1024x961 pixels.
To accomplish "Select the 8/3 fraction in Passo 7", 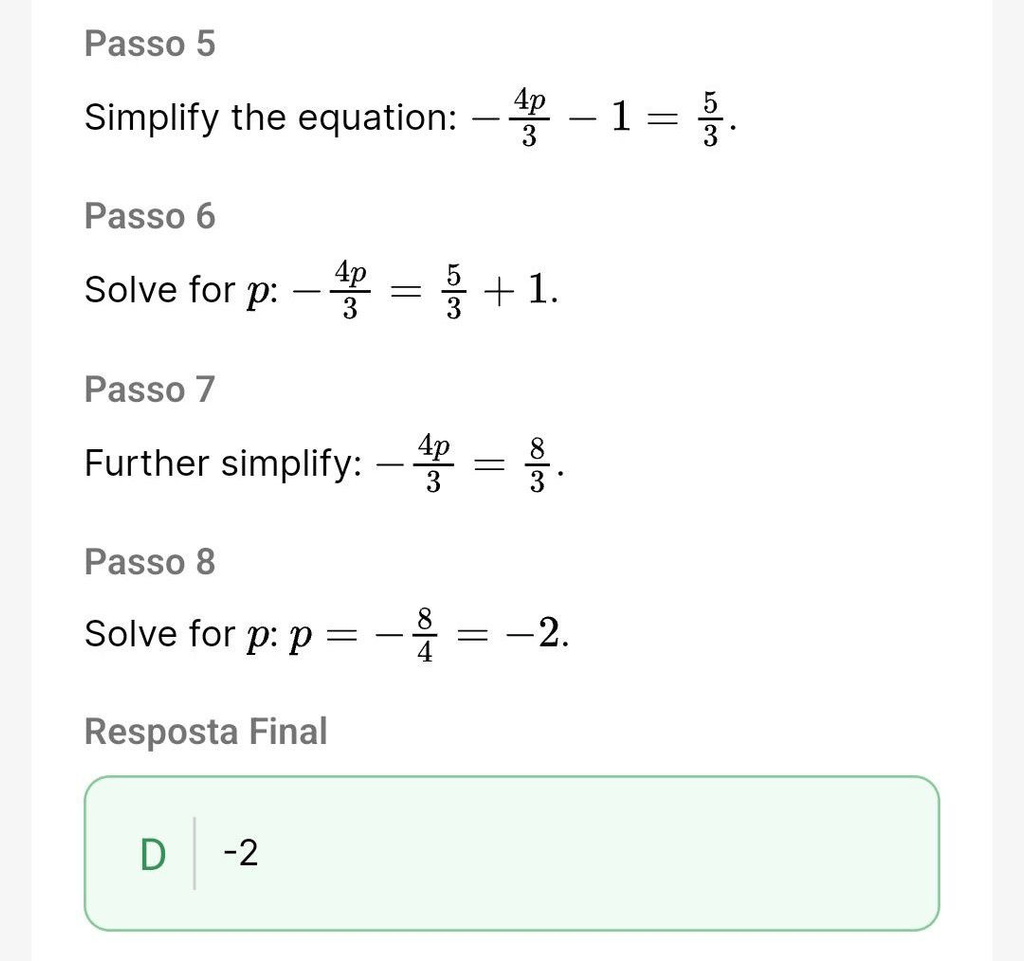I will 537,464.
